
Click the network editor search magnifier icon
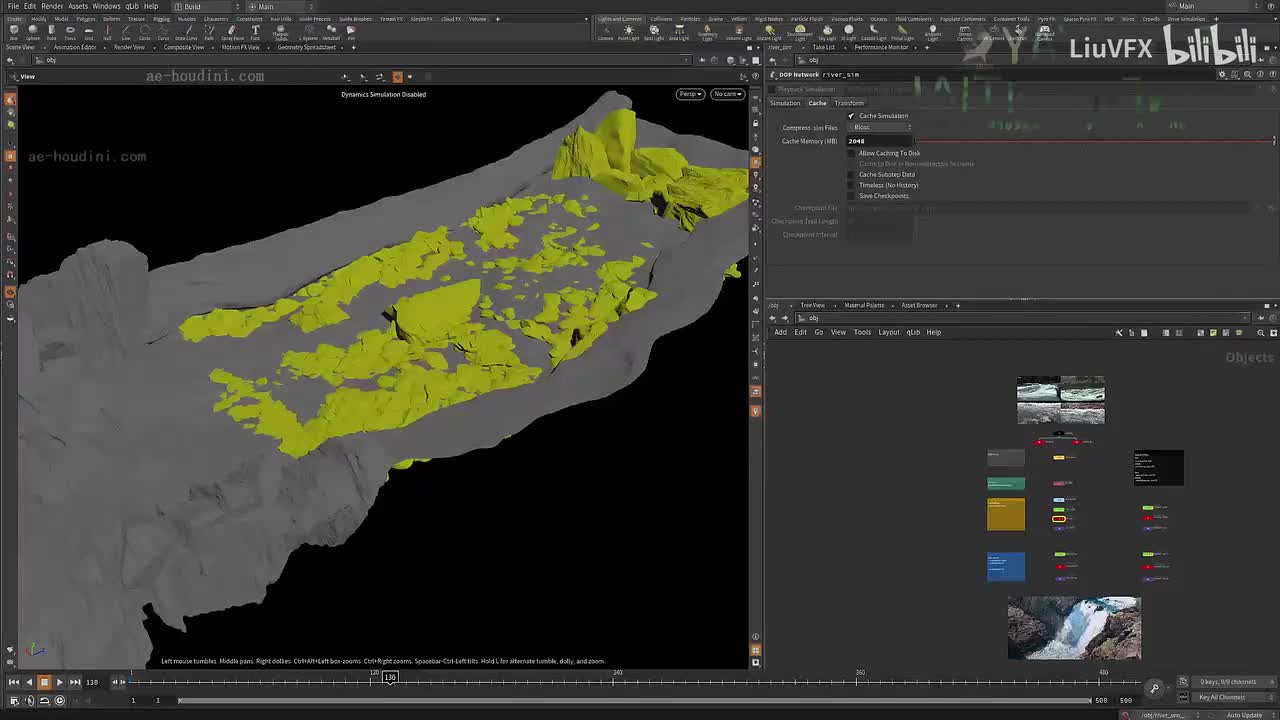point(1260,332)
